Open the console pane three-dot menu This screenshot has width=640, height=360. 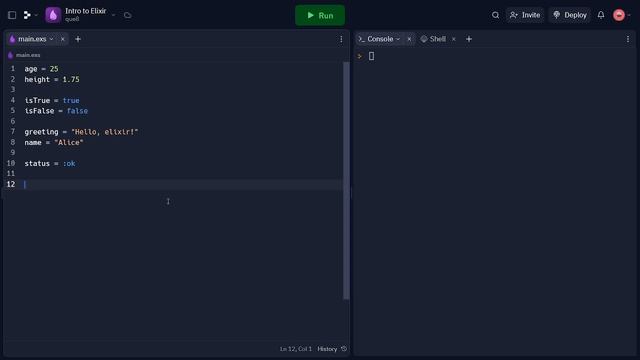[x=628, y=39]
